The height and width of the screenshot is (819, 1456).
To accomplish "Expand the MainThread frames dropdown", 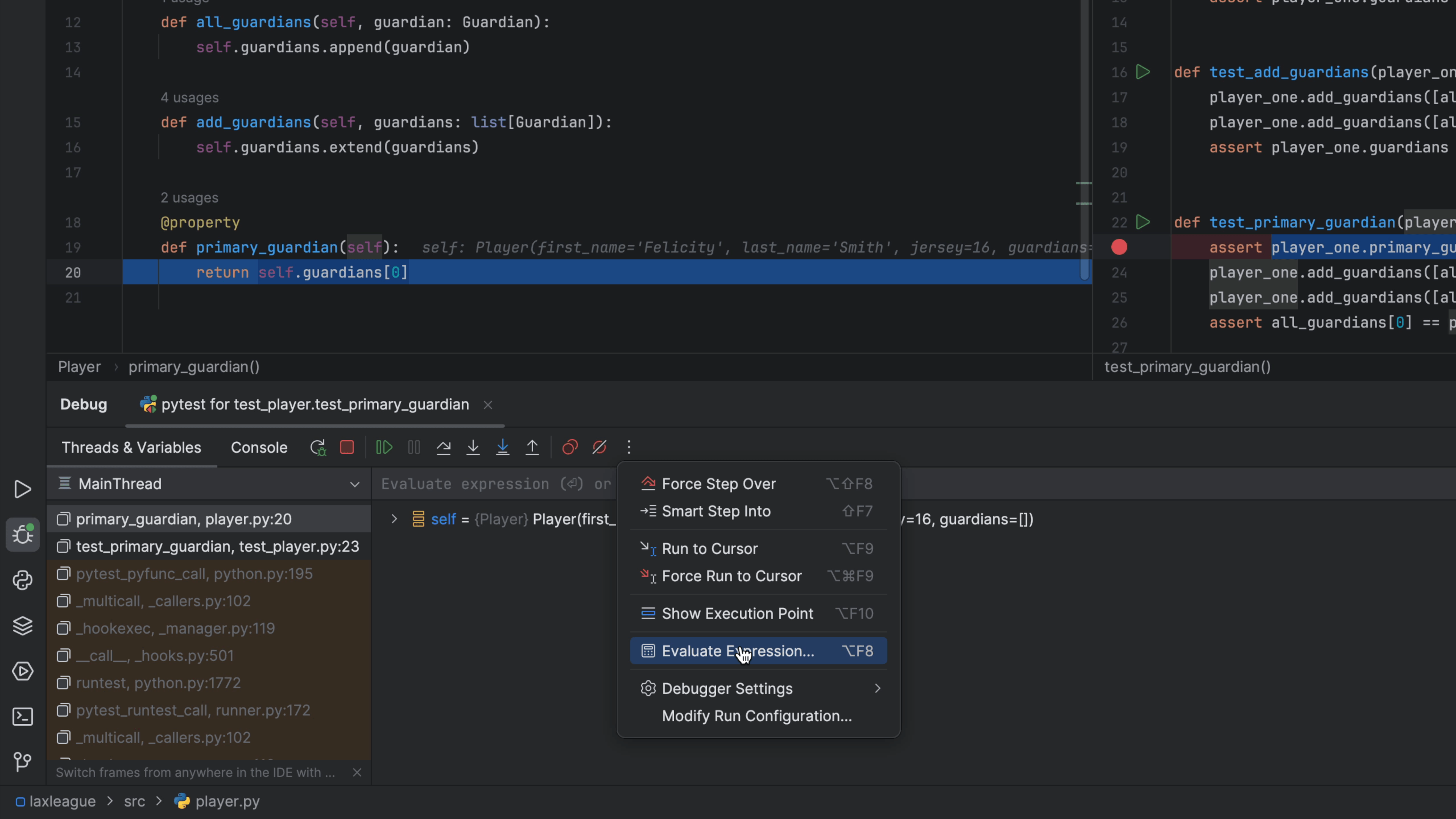I will point(355,484).
